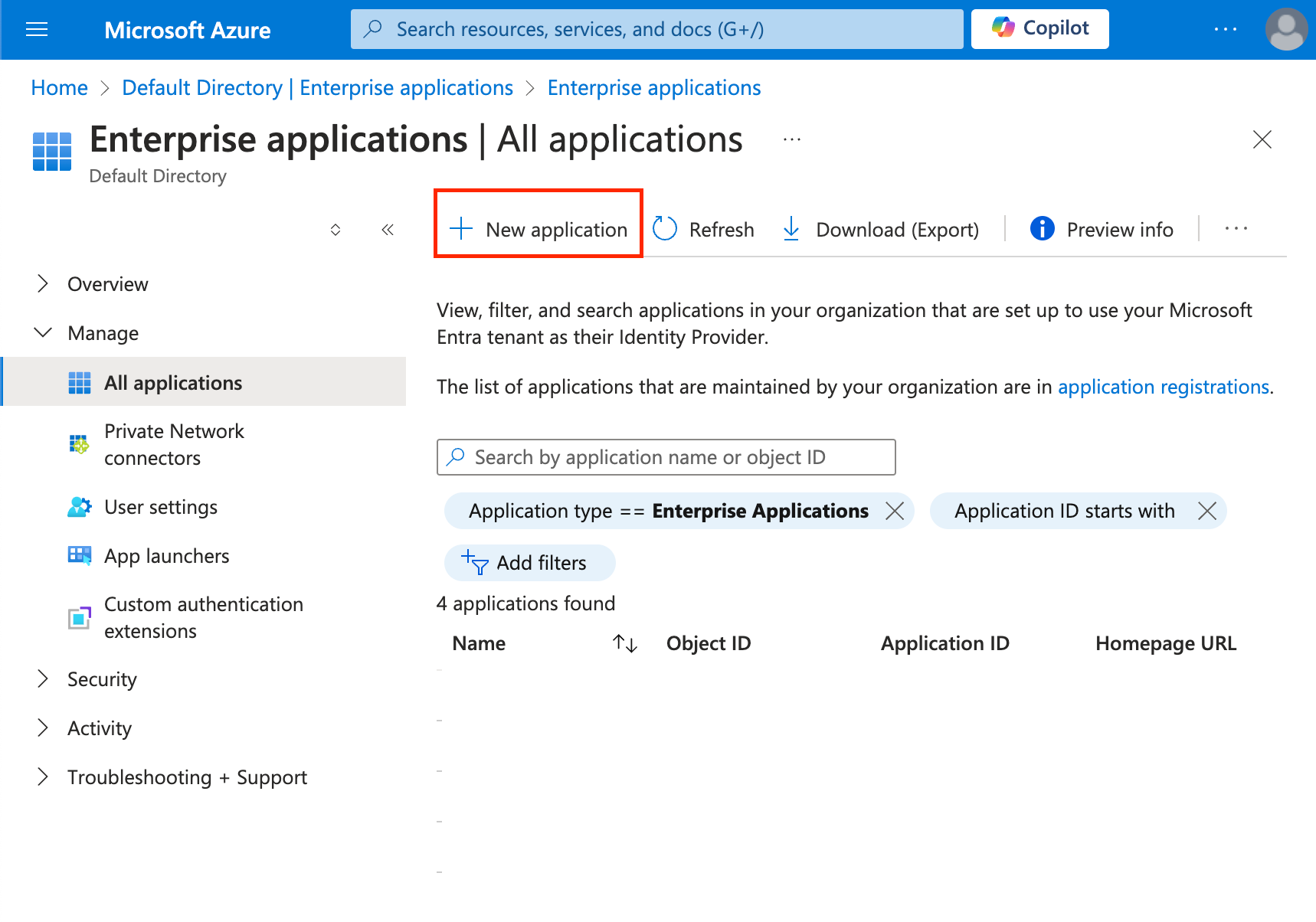Click the Default Directory subtitle text
The width and height of the screenshot is (1316, 922).
click(158, 176)
